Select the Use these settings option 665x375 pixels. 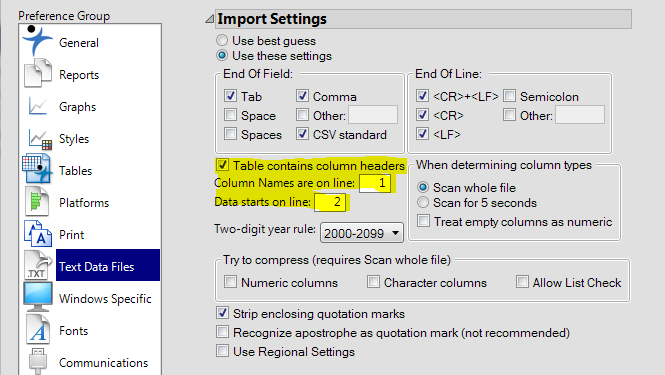[222, 56]
